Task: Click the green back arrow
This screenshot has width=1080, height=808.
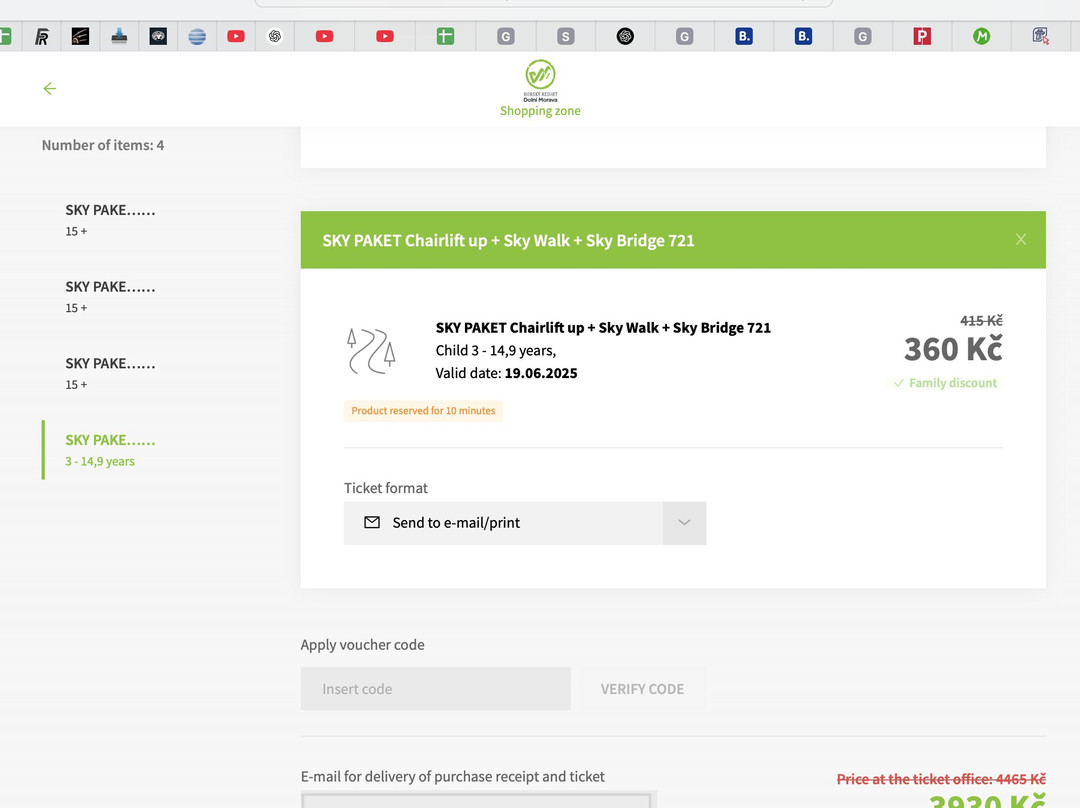Action: click(x=49, y=89)
